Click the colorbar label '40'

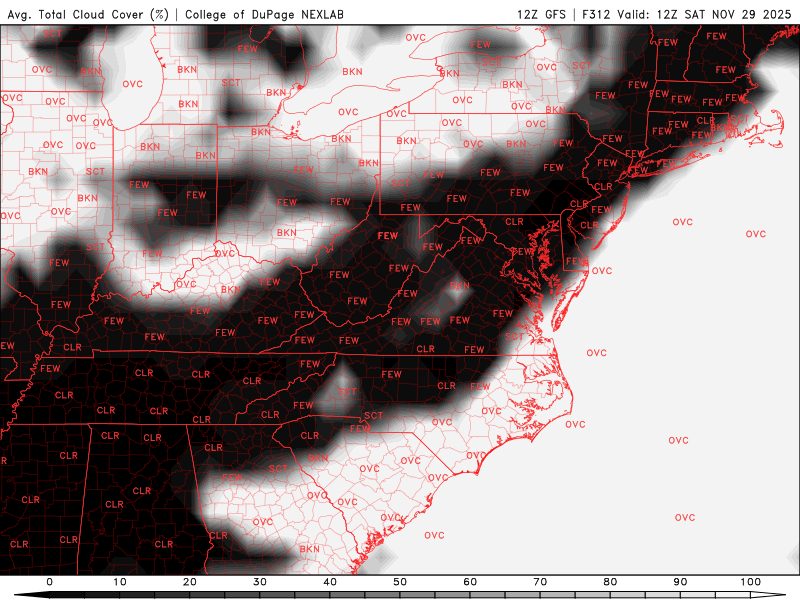[x=330, y=582]
